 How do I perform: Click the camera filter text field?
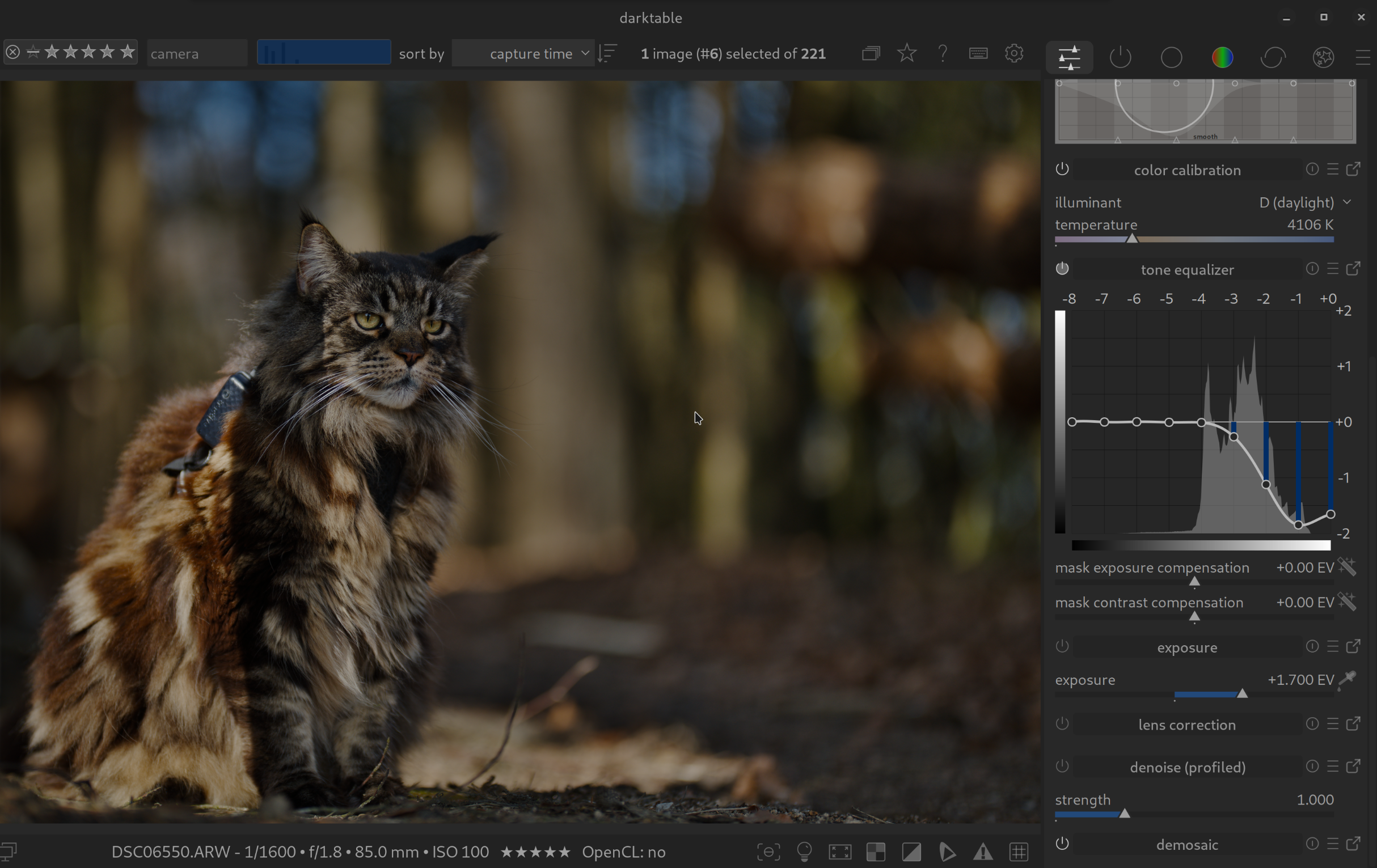pyautogui.click(x=197, y=53)
